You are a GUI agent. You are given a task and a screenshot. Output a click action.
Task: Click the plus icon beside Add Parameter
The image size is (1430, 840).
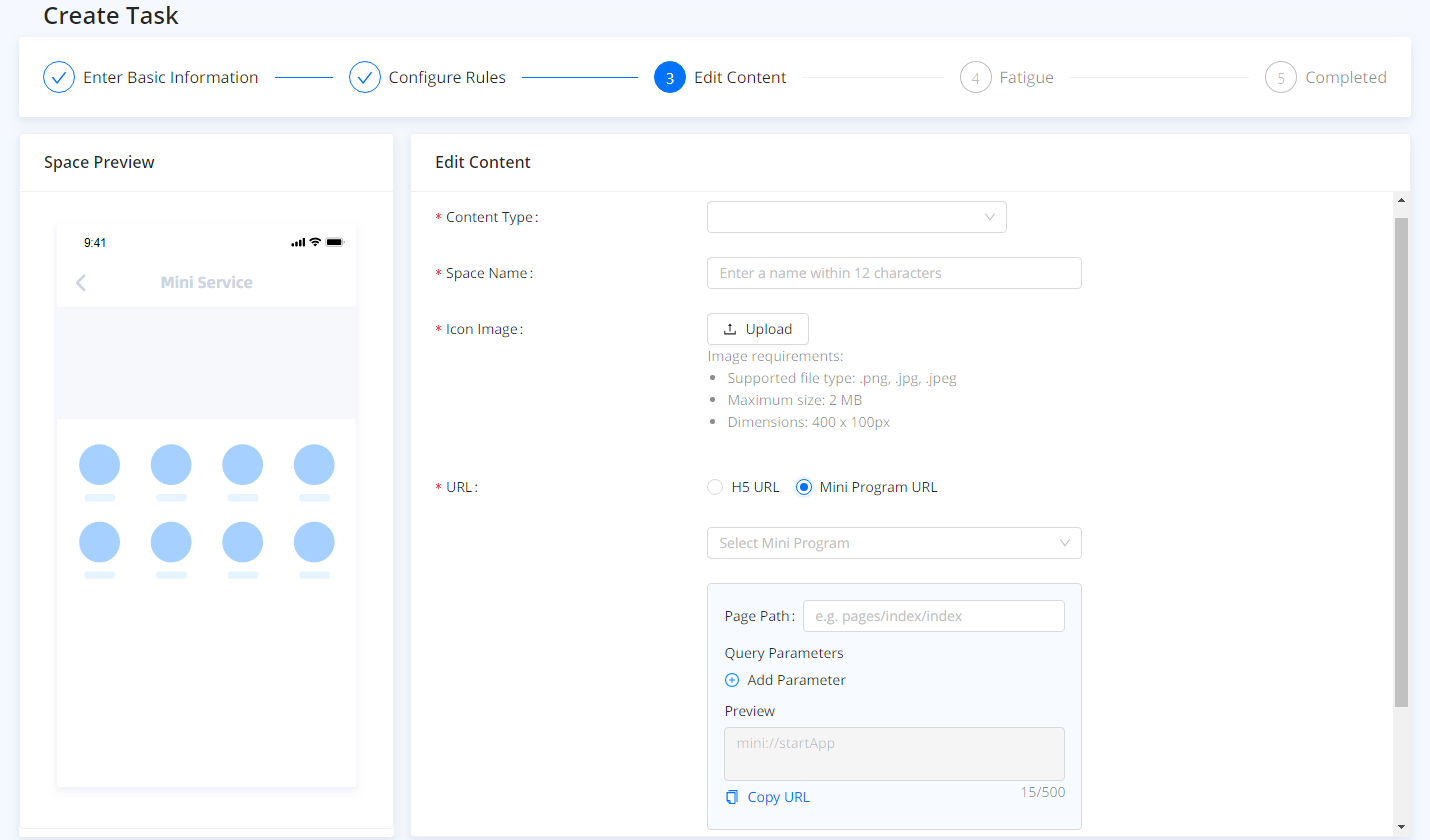(731, 680)
